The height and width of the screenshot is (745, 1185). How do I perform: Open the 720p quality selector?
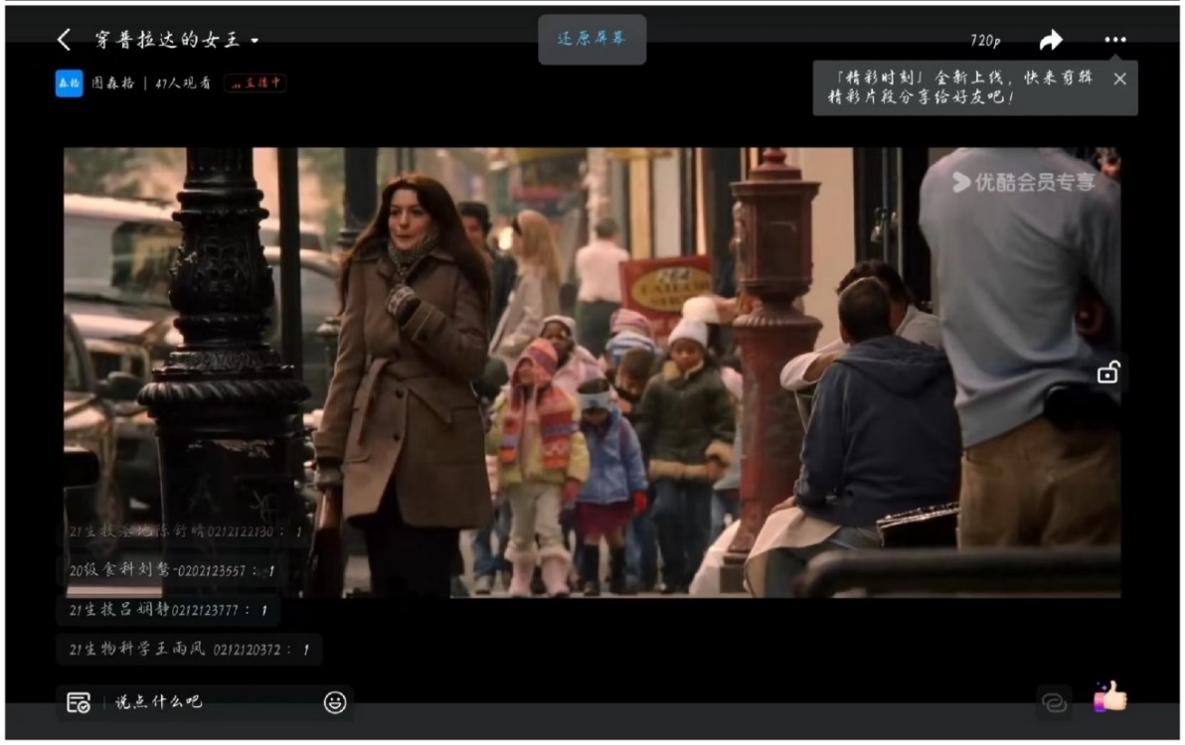984,40
